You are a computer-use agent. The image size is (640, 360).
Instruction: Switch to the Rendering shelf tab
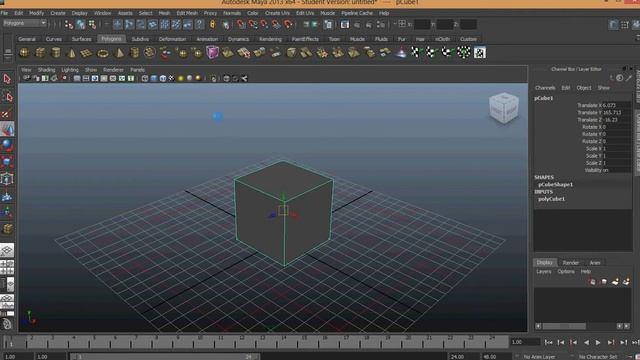pyautogui.click(x=270, y=39)
